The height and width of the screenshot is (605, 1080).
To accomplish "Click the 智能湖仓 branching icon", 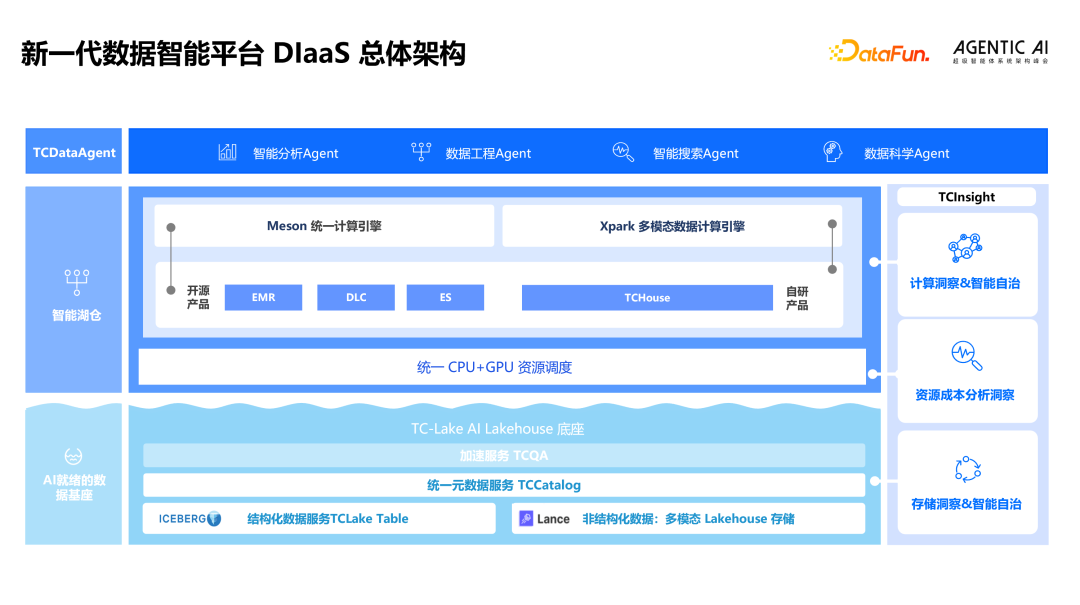I will point(76,283).
